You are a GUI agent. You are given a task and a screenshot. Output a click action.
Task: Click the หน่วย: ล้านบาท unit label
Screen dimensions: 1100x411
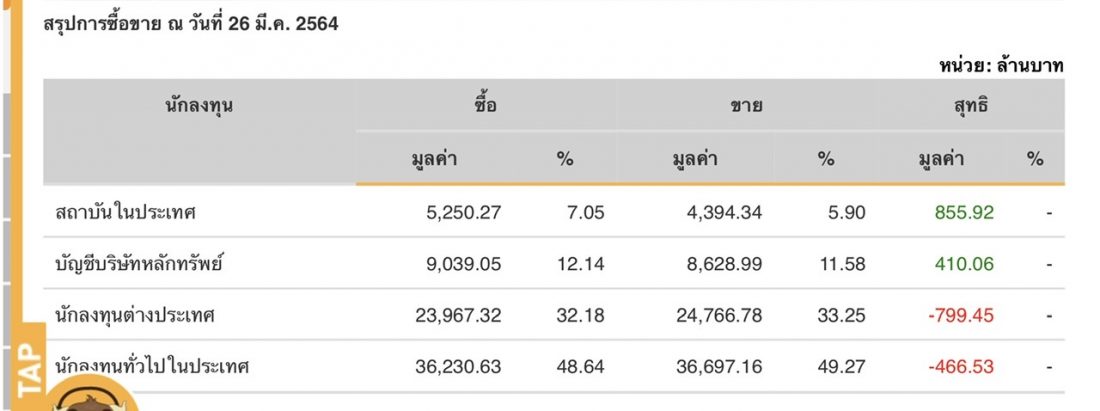pos(1001,66)
